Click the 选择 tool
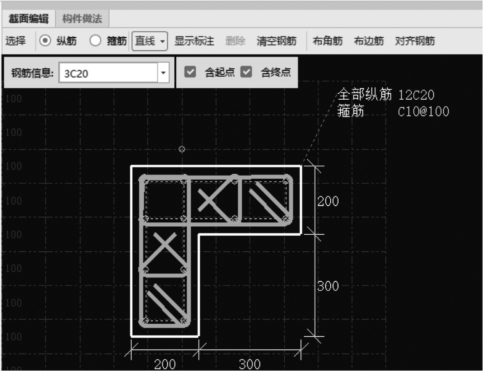 pos(15,41)
